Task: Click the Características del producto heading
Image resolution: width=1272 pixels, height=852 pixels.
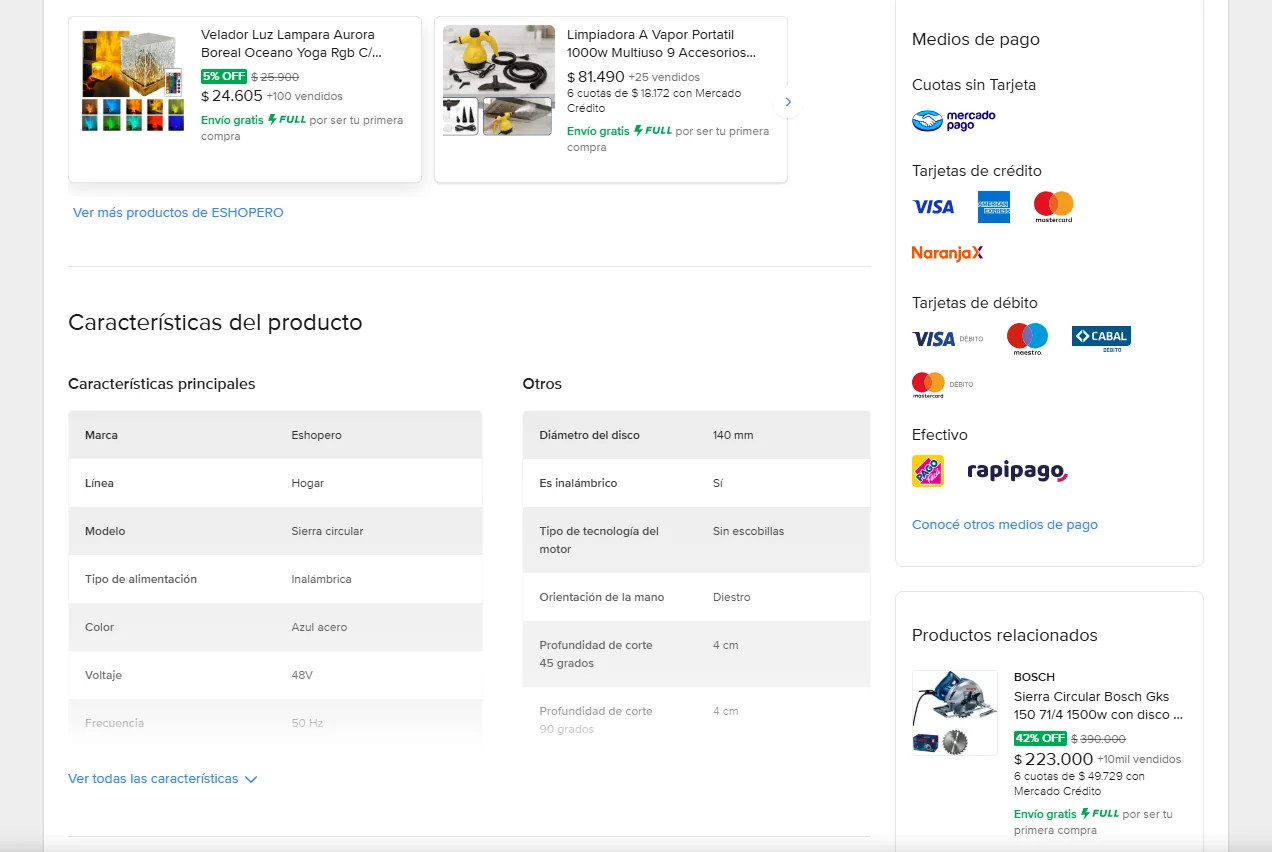Action: coord(215,323)
